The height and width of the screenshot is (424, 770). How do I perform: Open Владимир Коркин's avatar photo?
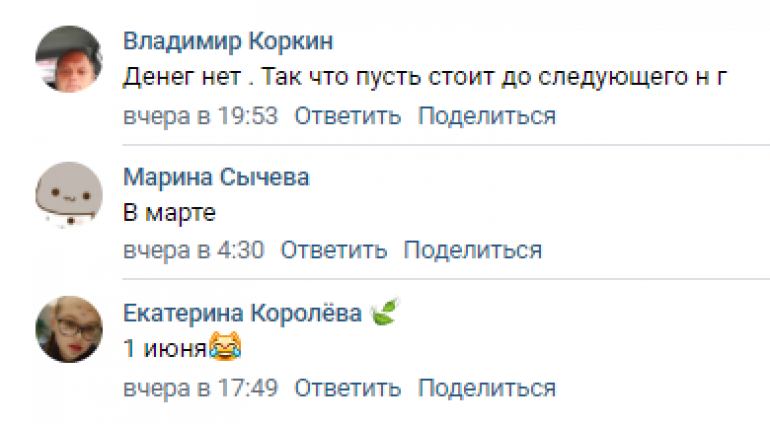tap(68, 60)
